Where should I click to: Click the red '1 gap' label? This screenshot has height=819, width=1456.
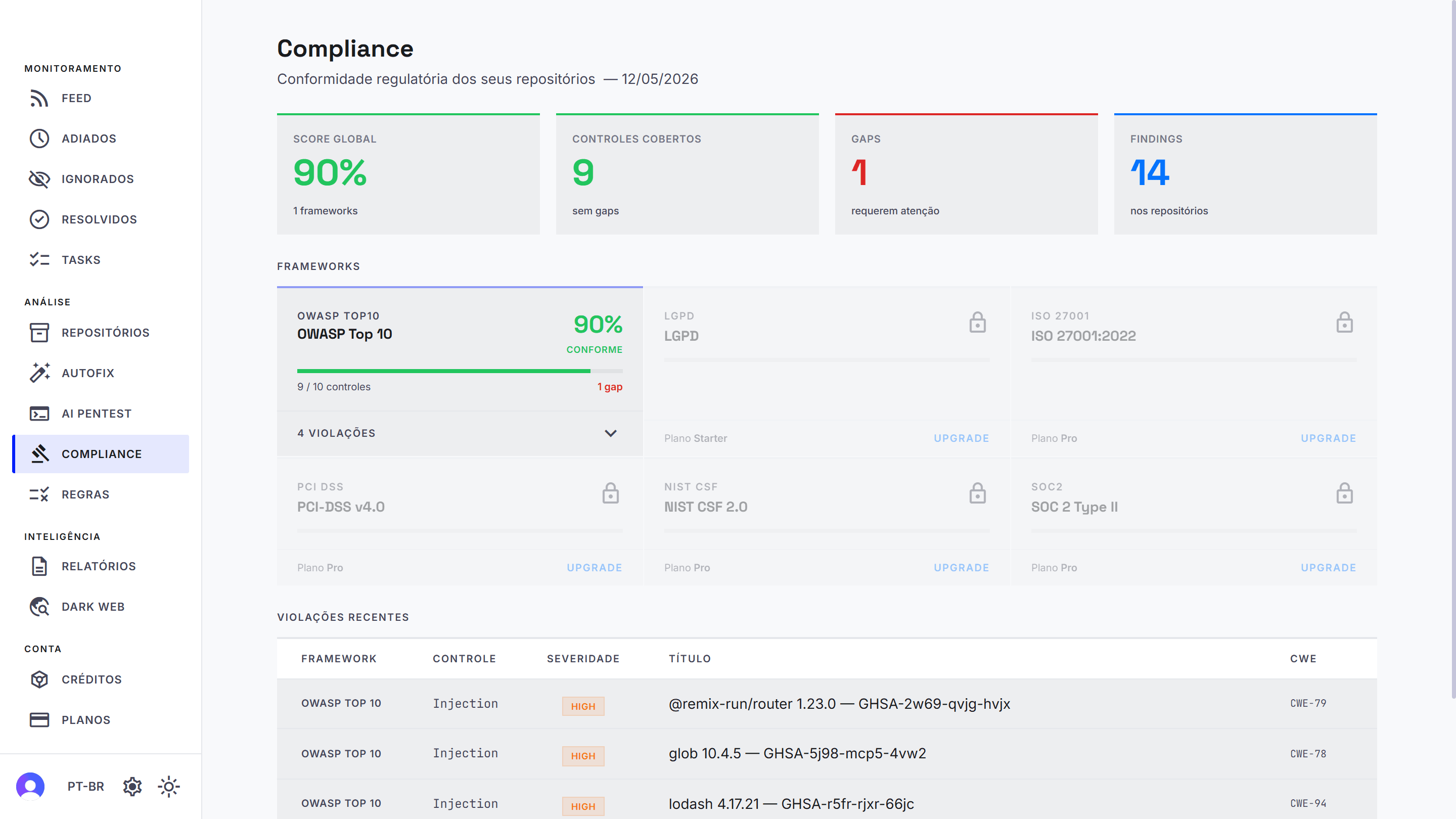pyautogui.click(x=610, y=387)
